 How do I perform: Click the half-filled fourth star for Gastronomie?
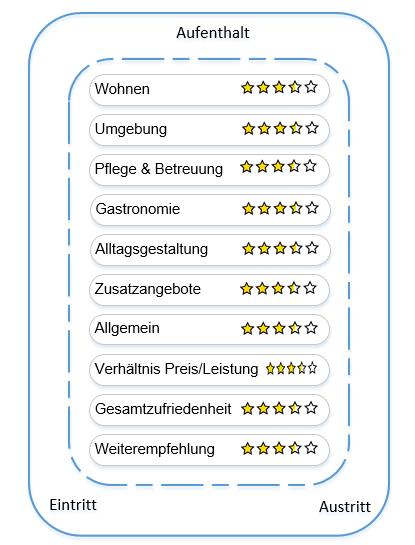pos(296,209)
